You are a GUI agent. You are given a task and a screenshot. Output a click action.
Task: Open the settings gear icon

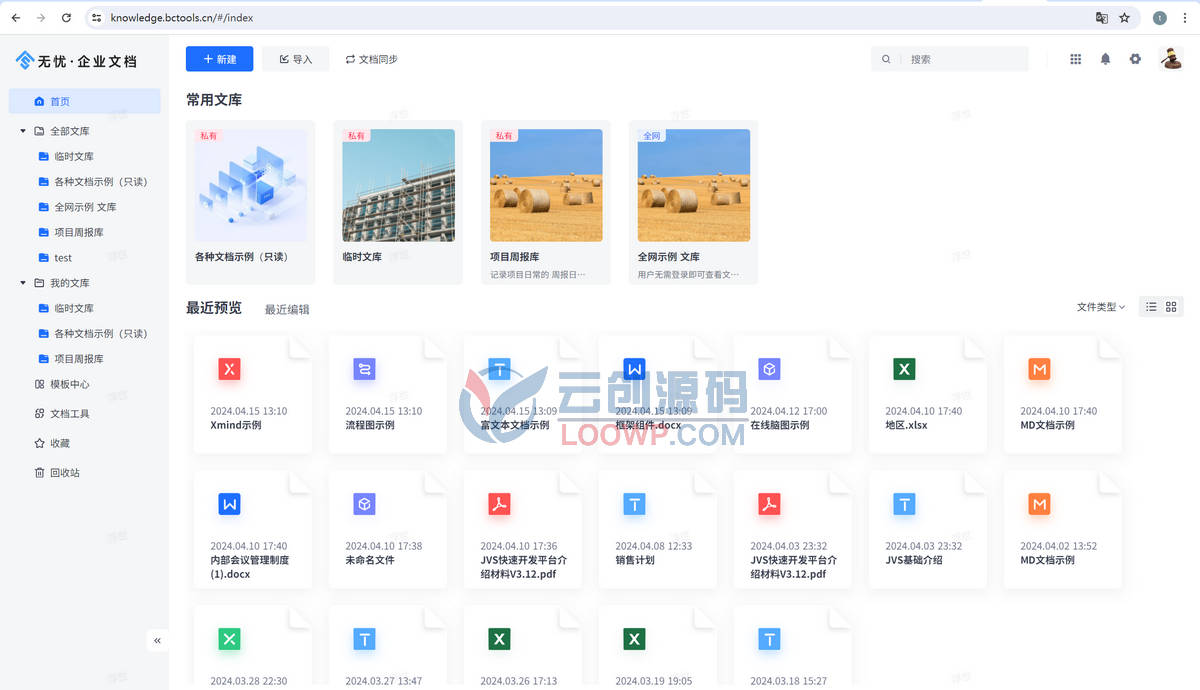[1135, 59]
